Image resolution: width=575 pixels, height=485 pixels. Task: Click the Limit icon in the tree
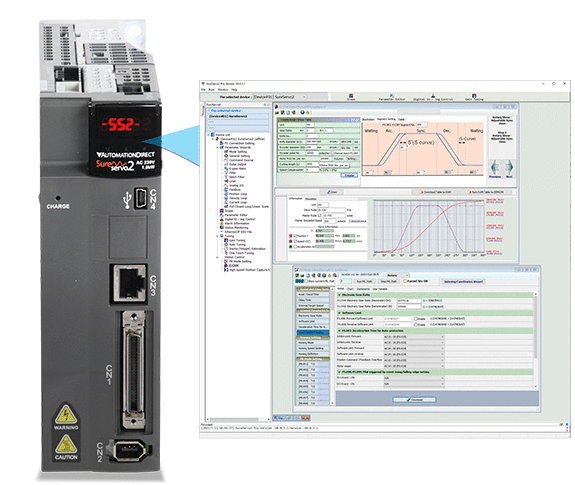226,181
